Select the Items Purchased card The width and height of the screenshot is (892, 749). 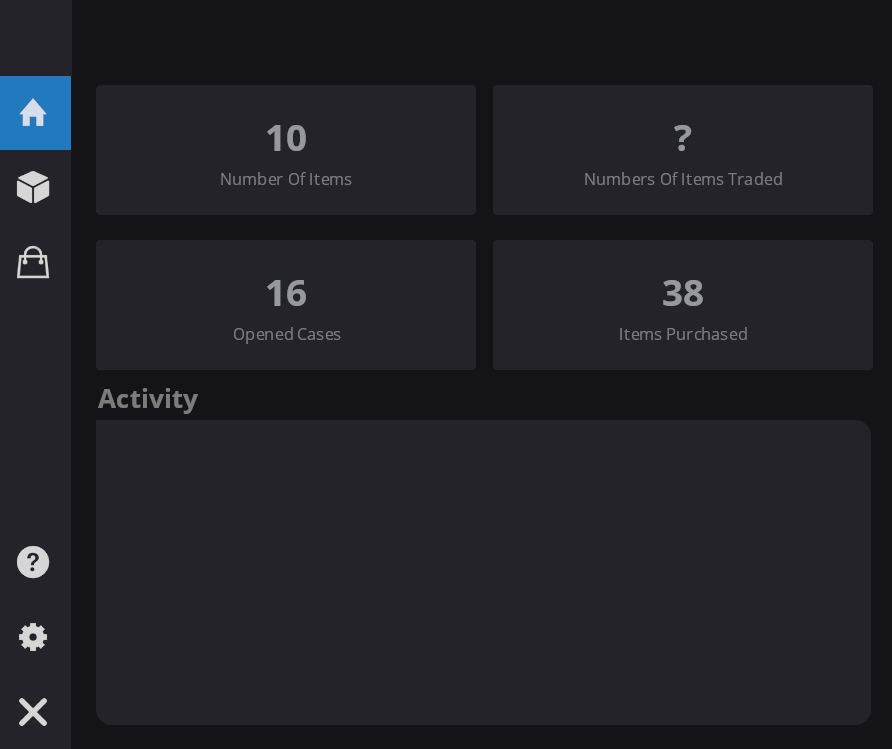click(x=683, y=305)
